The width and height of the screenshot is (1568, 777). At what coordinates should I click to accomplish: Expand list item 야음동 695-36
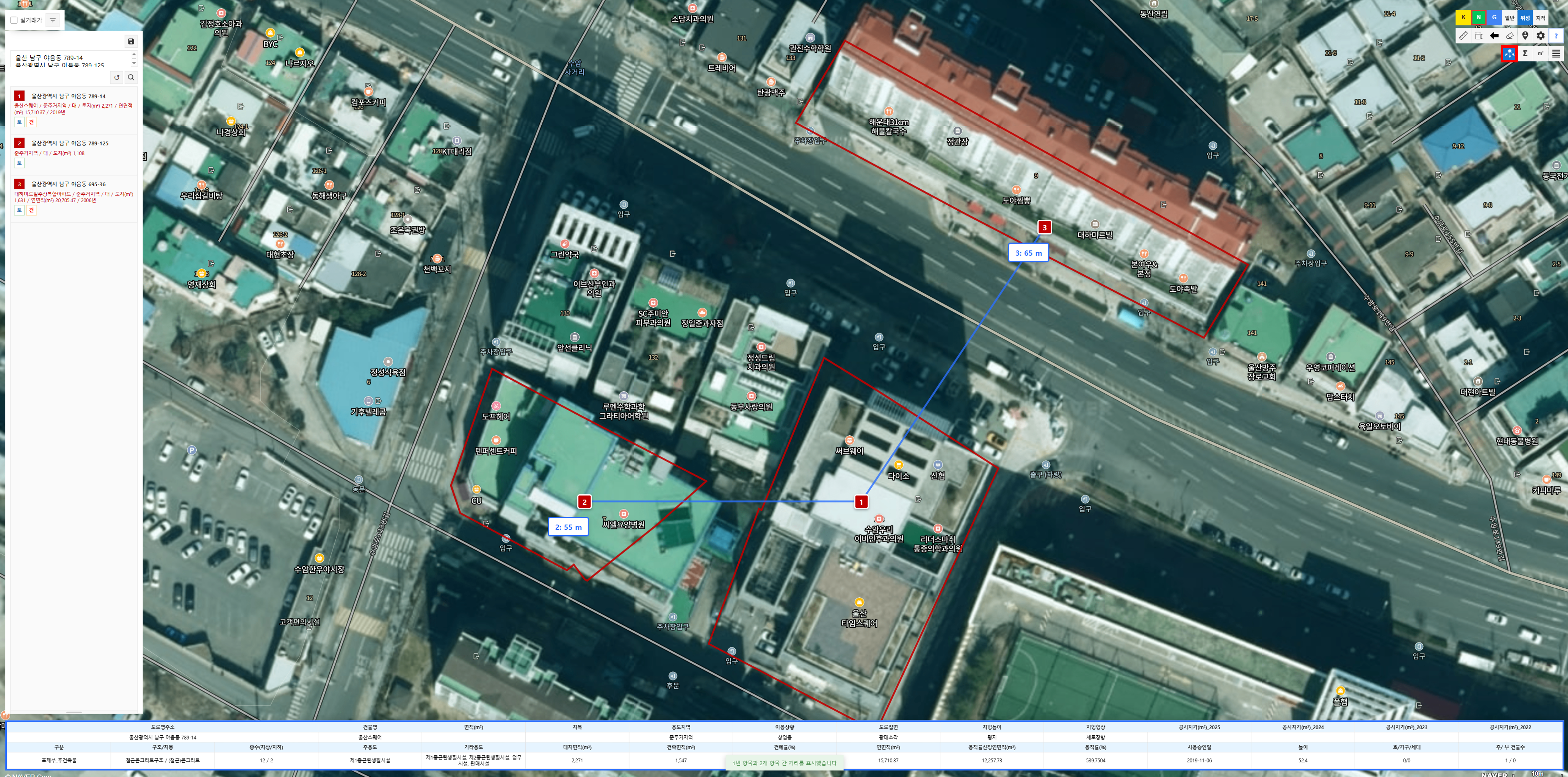click(68, 184)
